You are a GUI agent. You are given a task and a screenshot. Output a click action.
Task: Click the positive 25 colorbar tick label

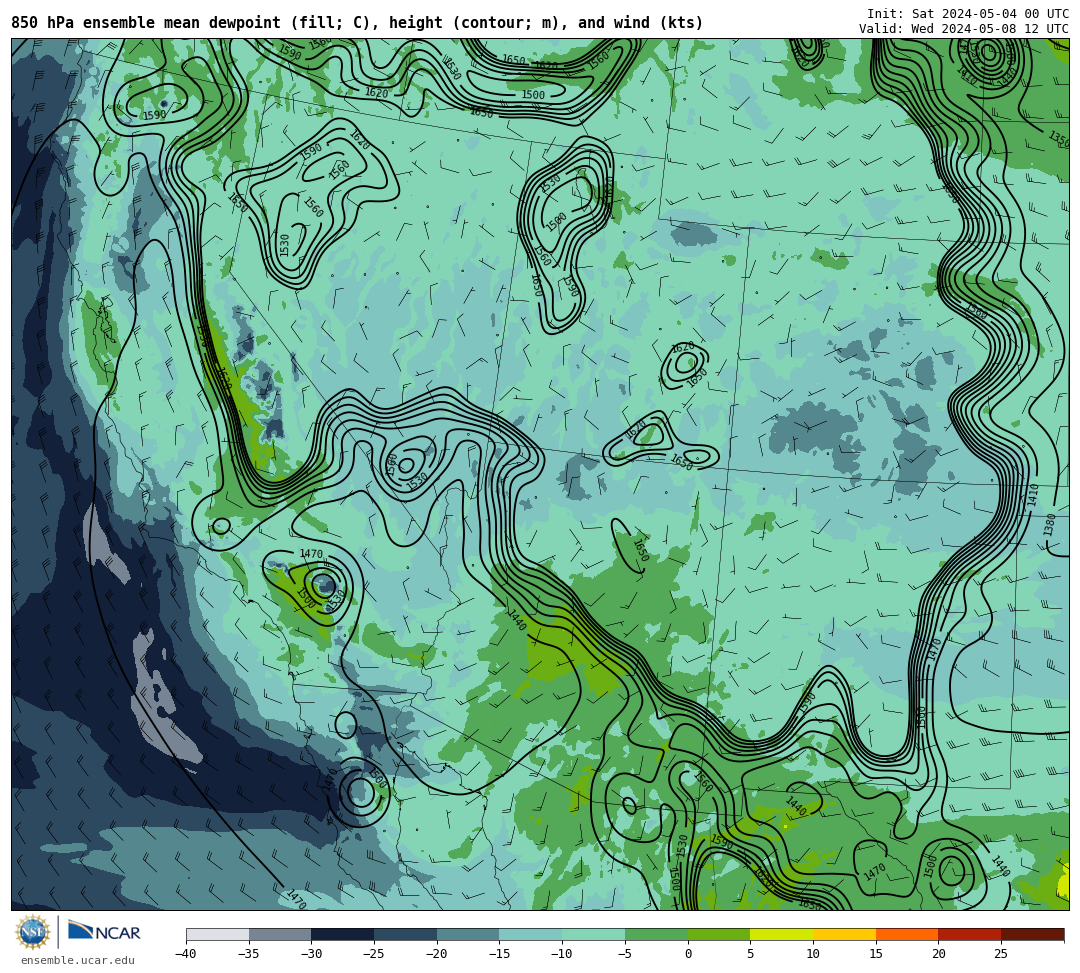tap(1001, 954)
